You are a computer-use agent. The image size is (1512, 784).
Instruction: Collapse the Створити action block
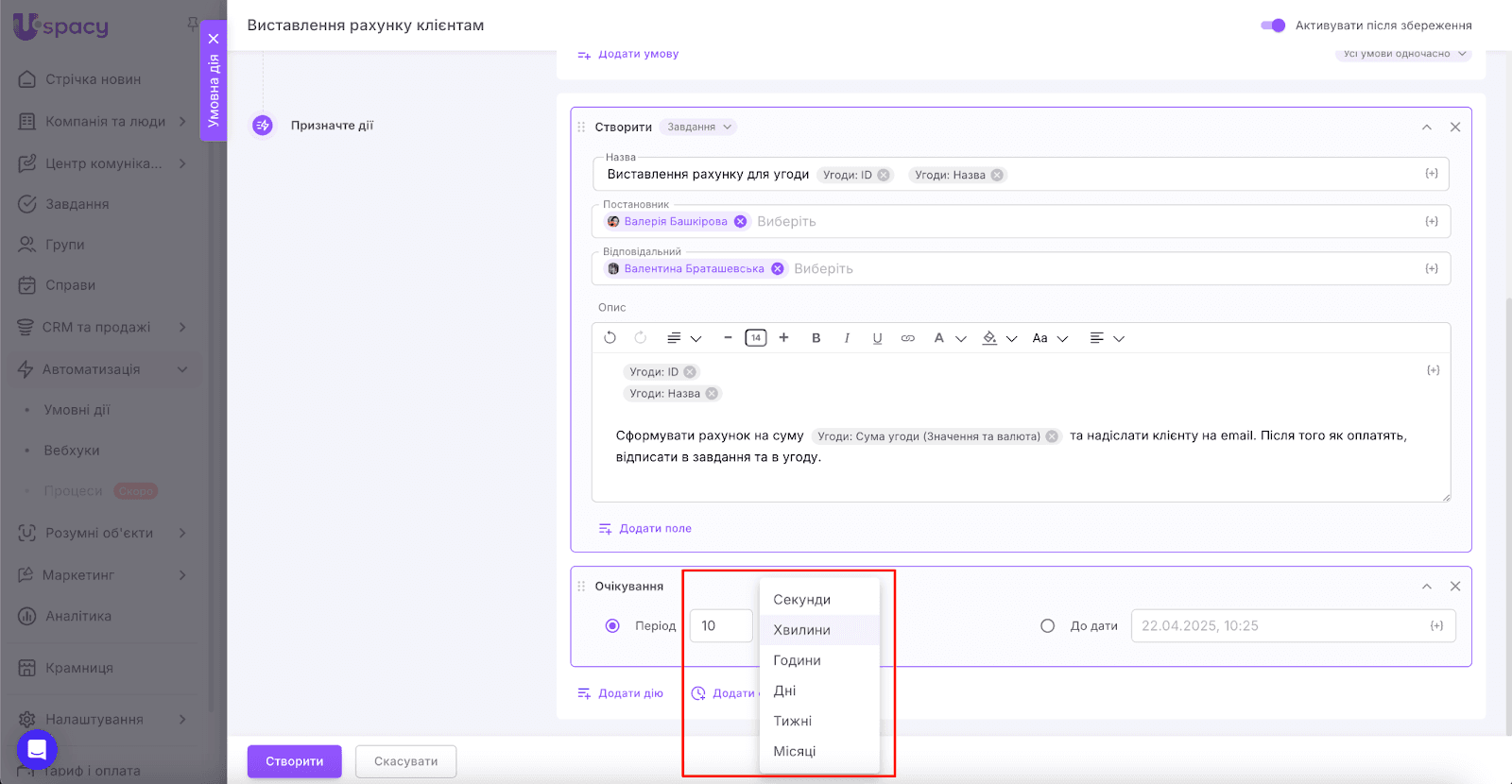(1427, 128)
